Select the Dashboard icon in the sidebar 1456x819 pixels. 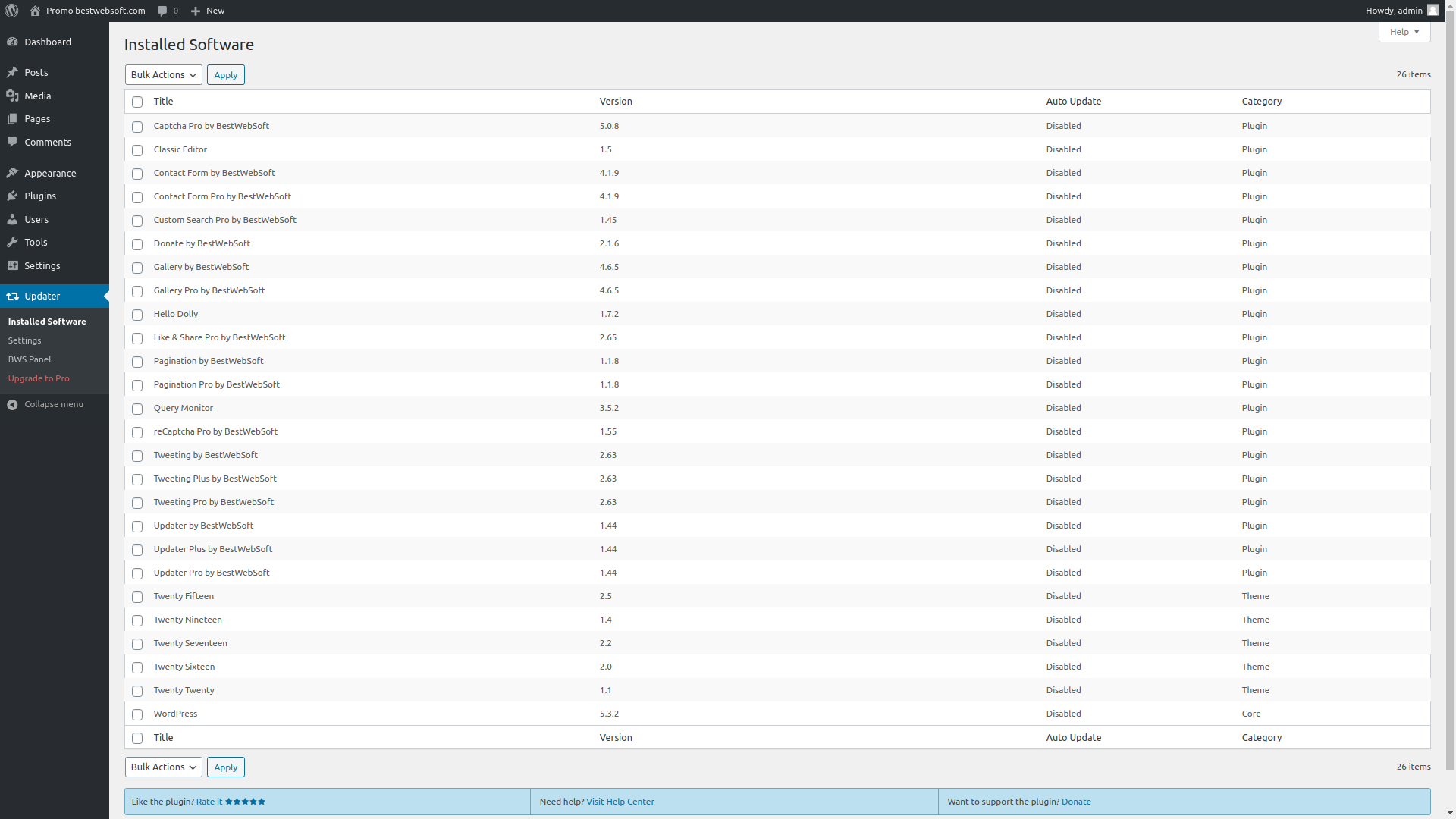(x=12, y=42)
